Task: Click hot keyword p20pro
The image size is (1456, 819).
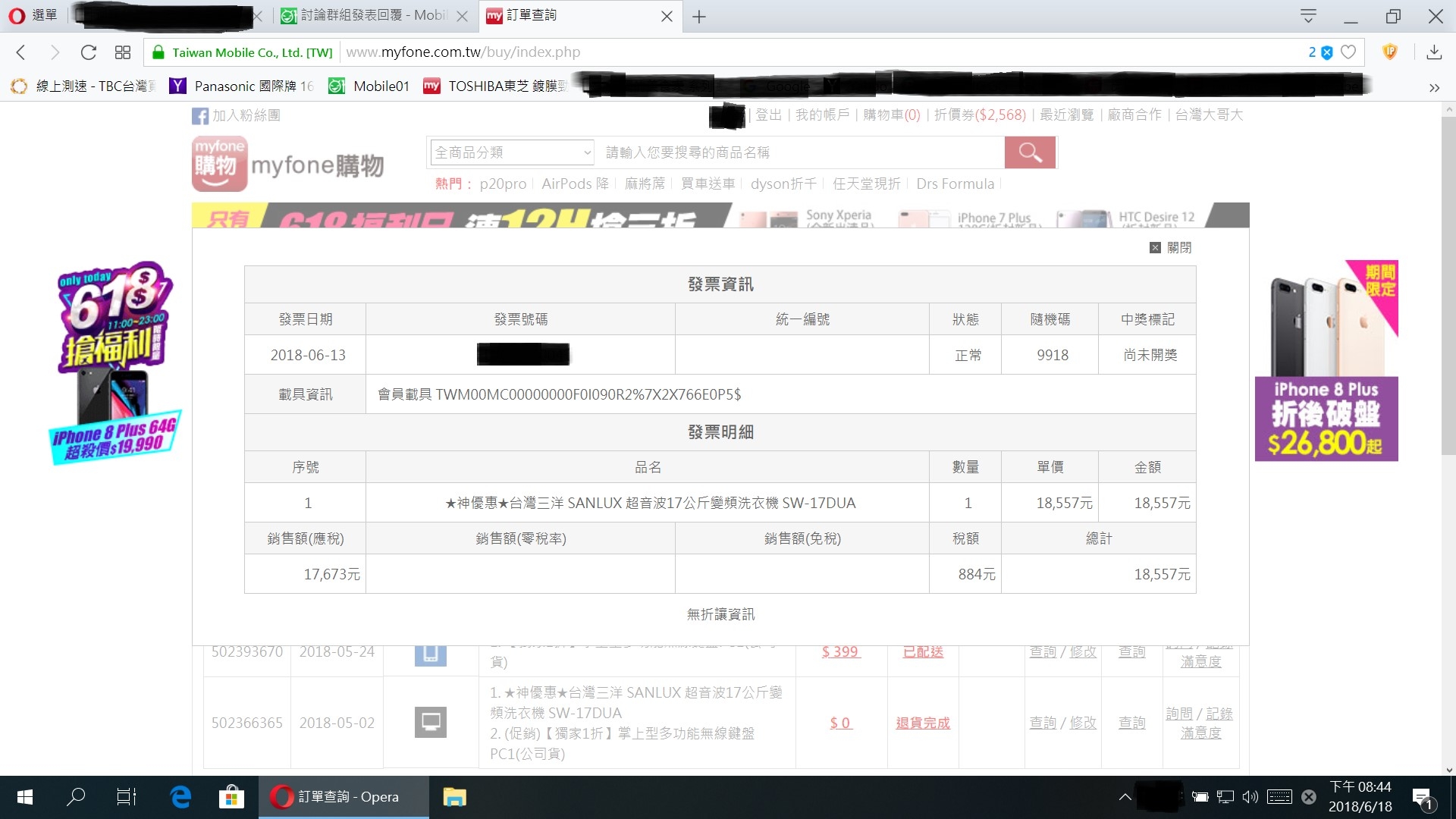Action: click(x=503, y=184)
